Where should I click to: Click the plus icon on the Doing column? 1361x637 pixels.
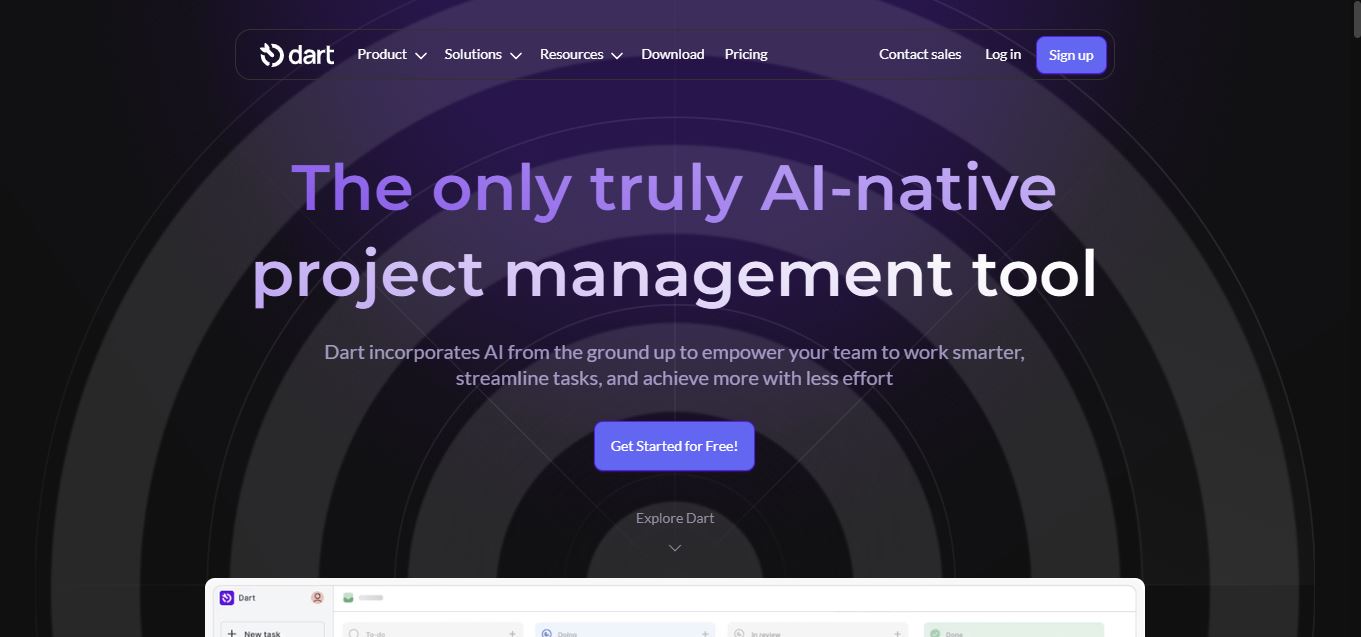[x=705, y=633]
